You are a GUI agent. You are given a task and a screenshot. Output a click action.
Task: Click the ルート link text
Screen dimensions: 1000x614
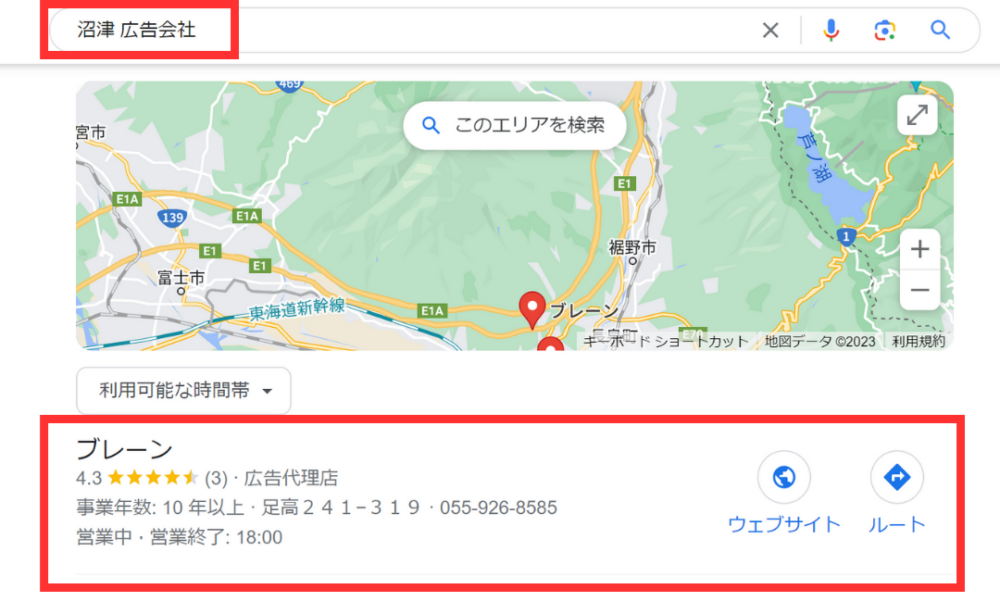pyautogui.click(x=897, y=525)
